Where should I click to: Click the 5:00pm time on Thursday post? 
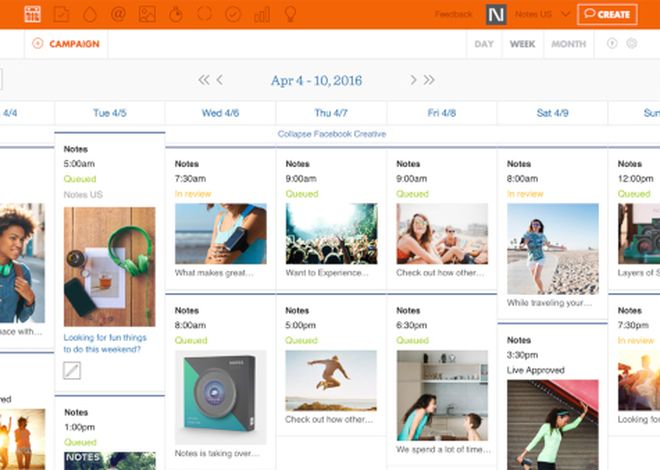(x=301, y=325)
